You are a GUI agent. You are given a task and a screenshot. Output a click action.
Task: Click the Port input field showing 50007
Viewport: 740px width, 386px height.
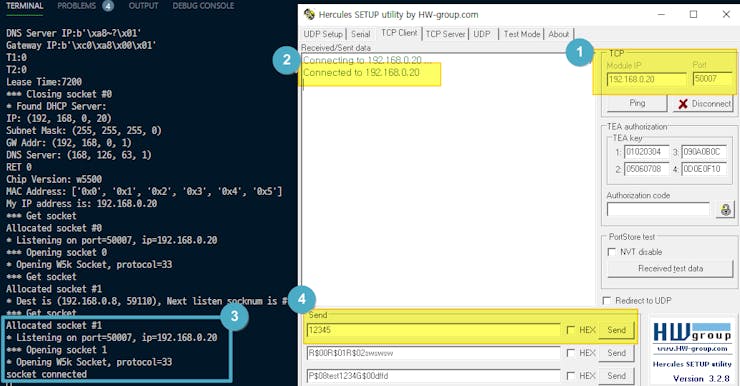[x=712, y=79]
